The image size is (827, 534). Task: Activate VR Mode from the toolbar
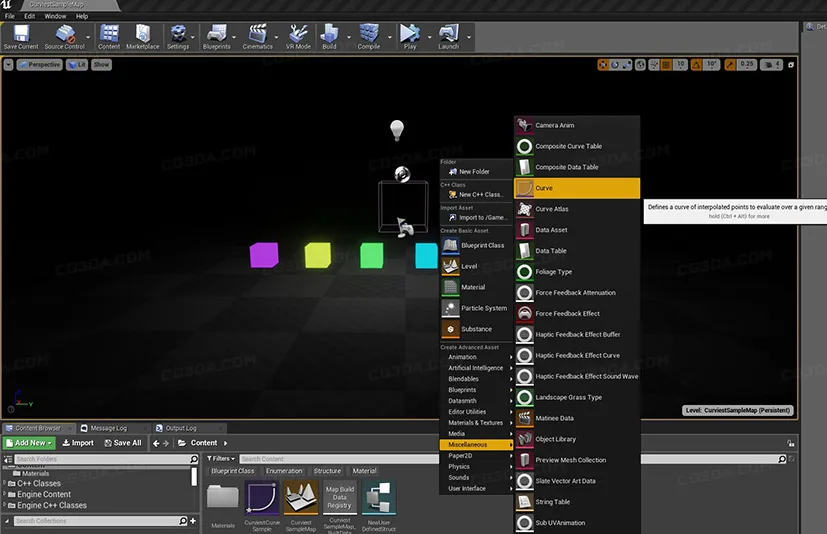[x=298, y=36]
